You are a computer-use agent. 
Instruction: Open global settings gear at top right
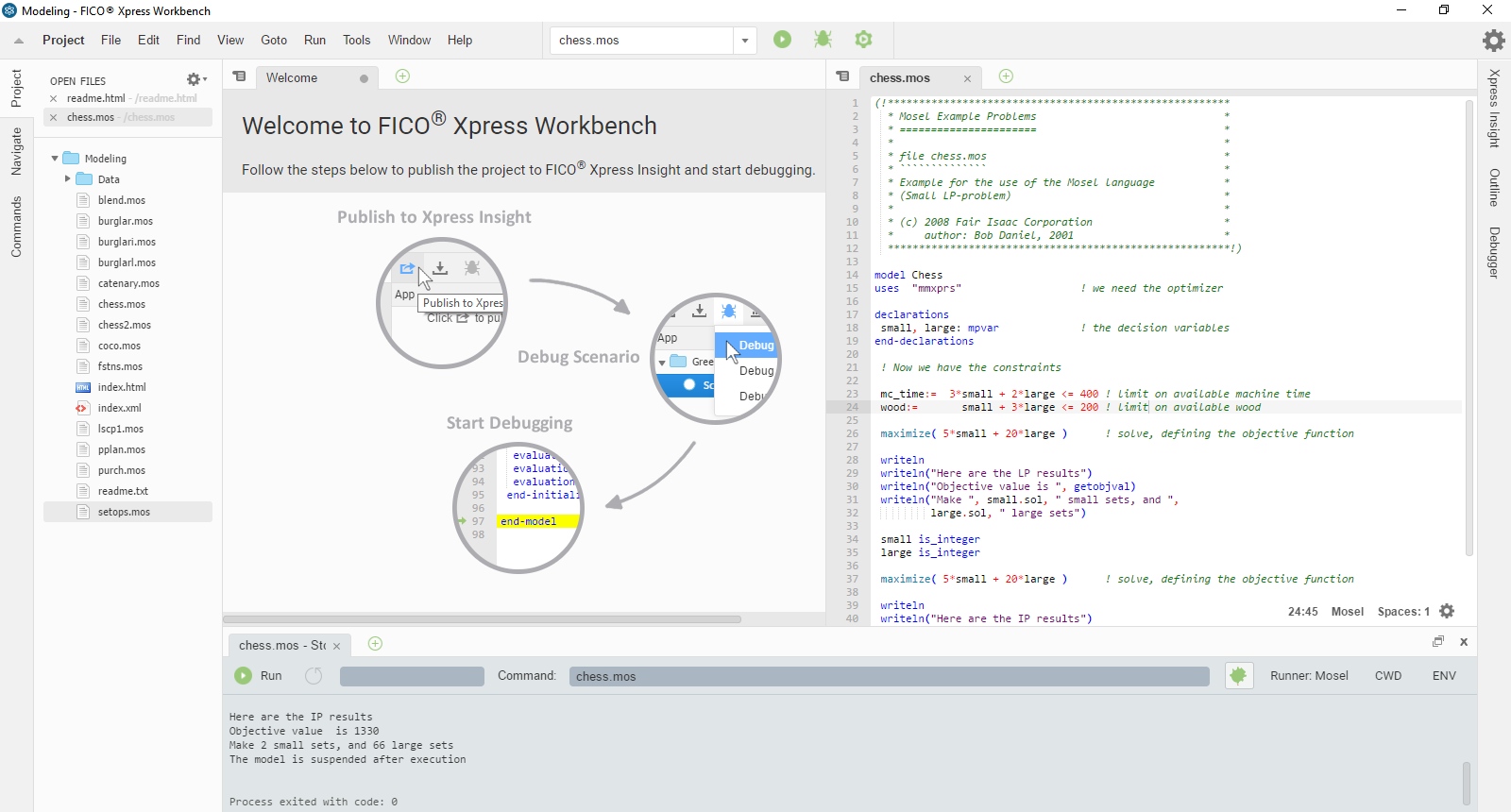1493,40
